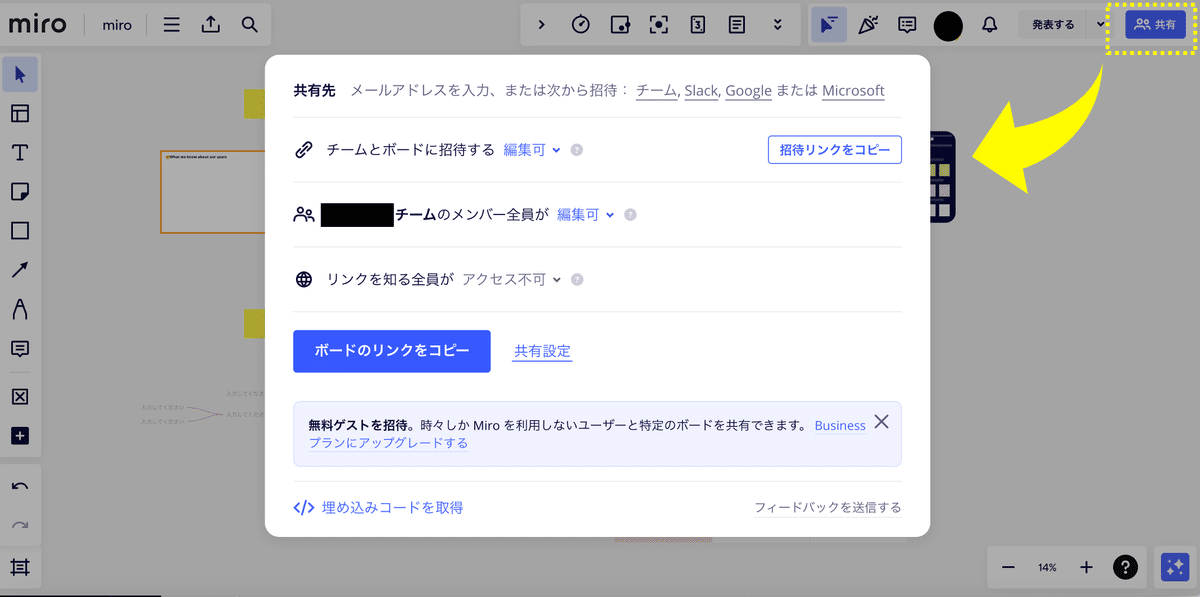Select the Connection line arrow tool
Screen dimensions: 1200x597
click(x=20, y=270)
